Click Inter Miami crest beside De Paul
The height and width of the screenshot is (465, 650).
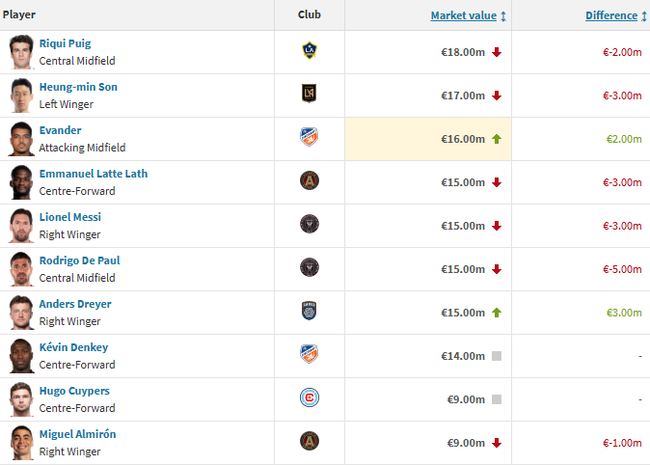tap(309, 268)
